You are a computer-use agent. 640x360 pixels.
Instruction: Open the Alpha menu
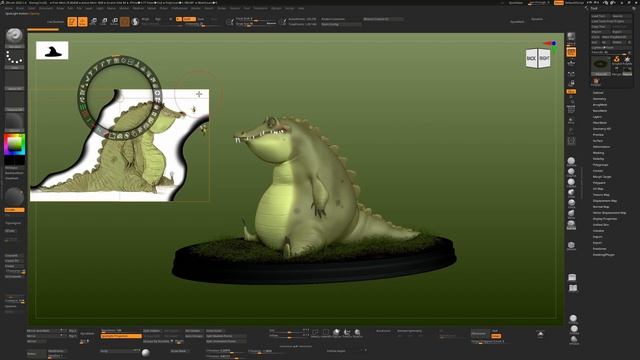coord(9,8)
